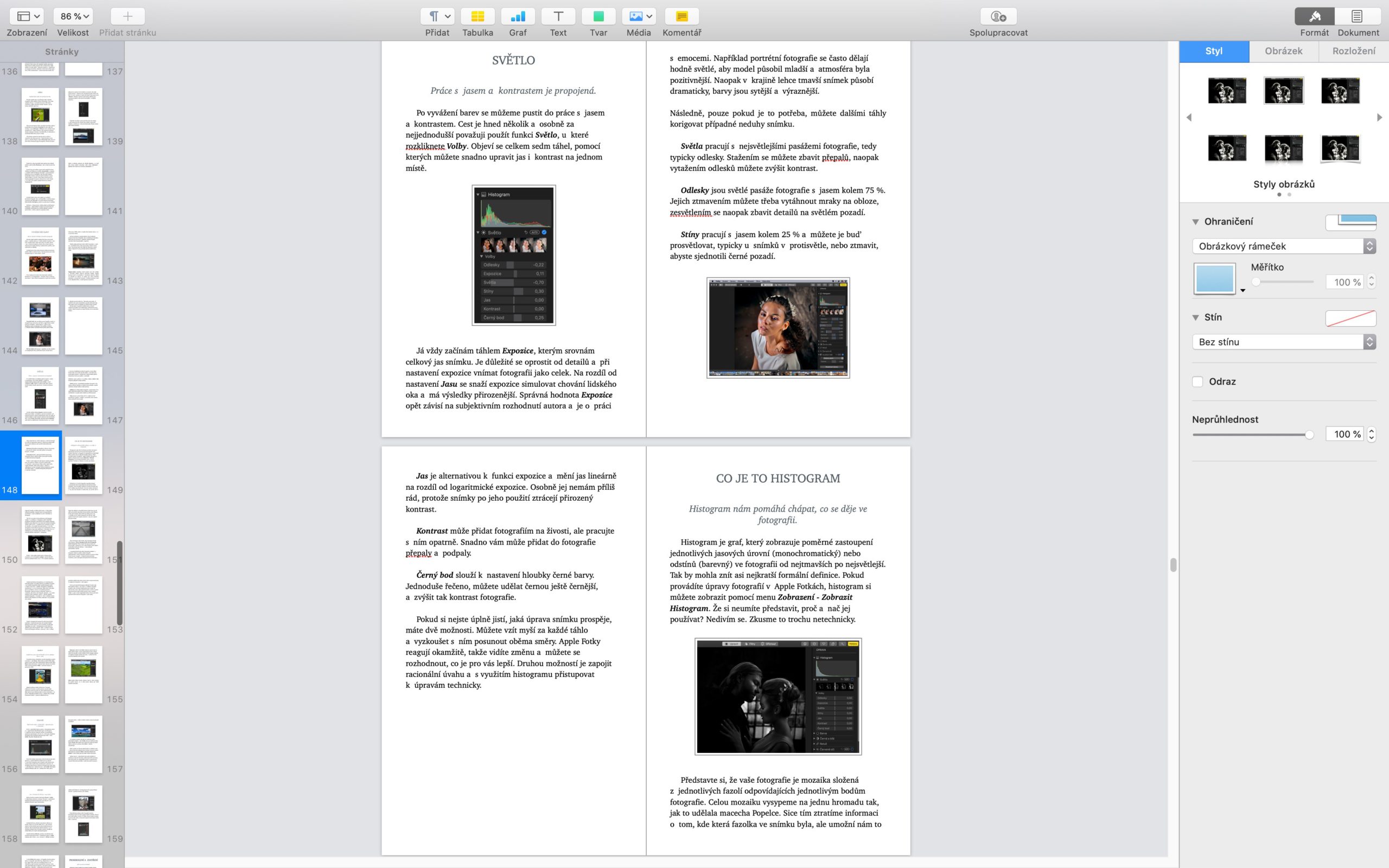Click the Tvar shape icon
Viewport: 1389px width, 868px height.
[598, 17]
